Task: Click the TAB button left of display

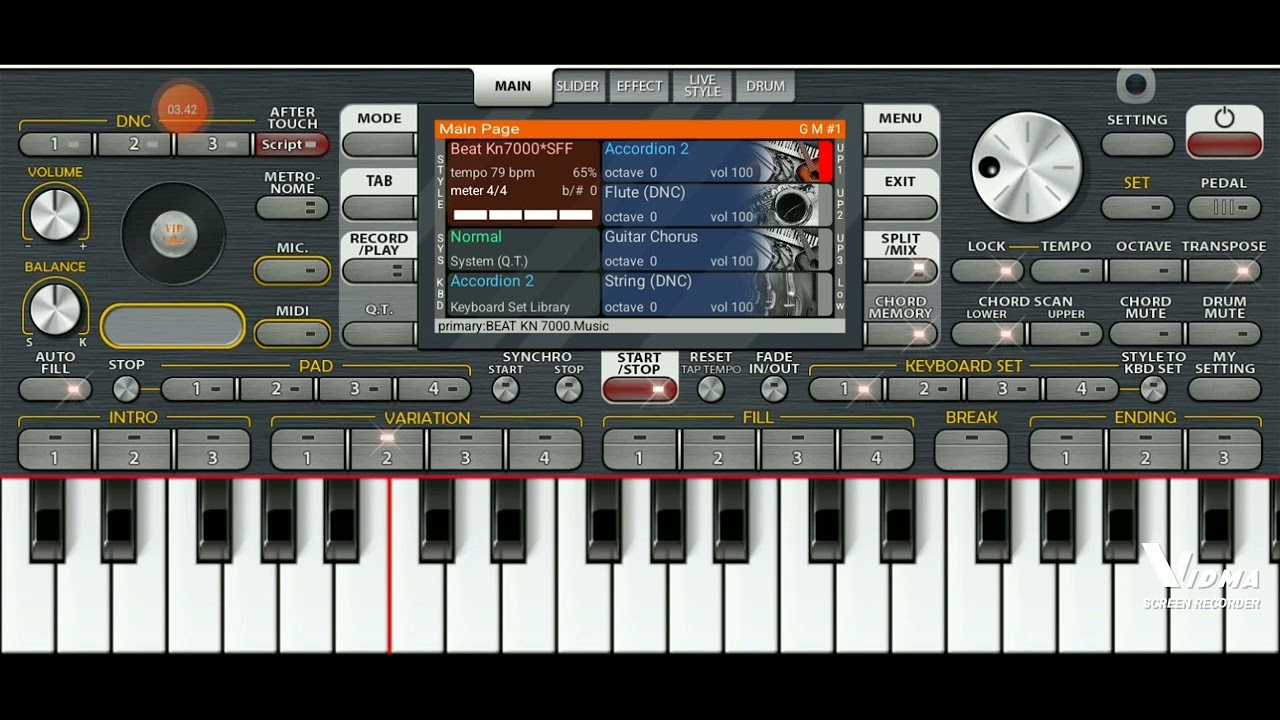Action: 379,208
